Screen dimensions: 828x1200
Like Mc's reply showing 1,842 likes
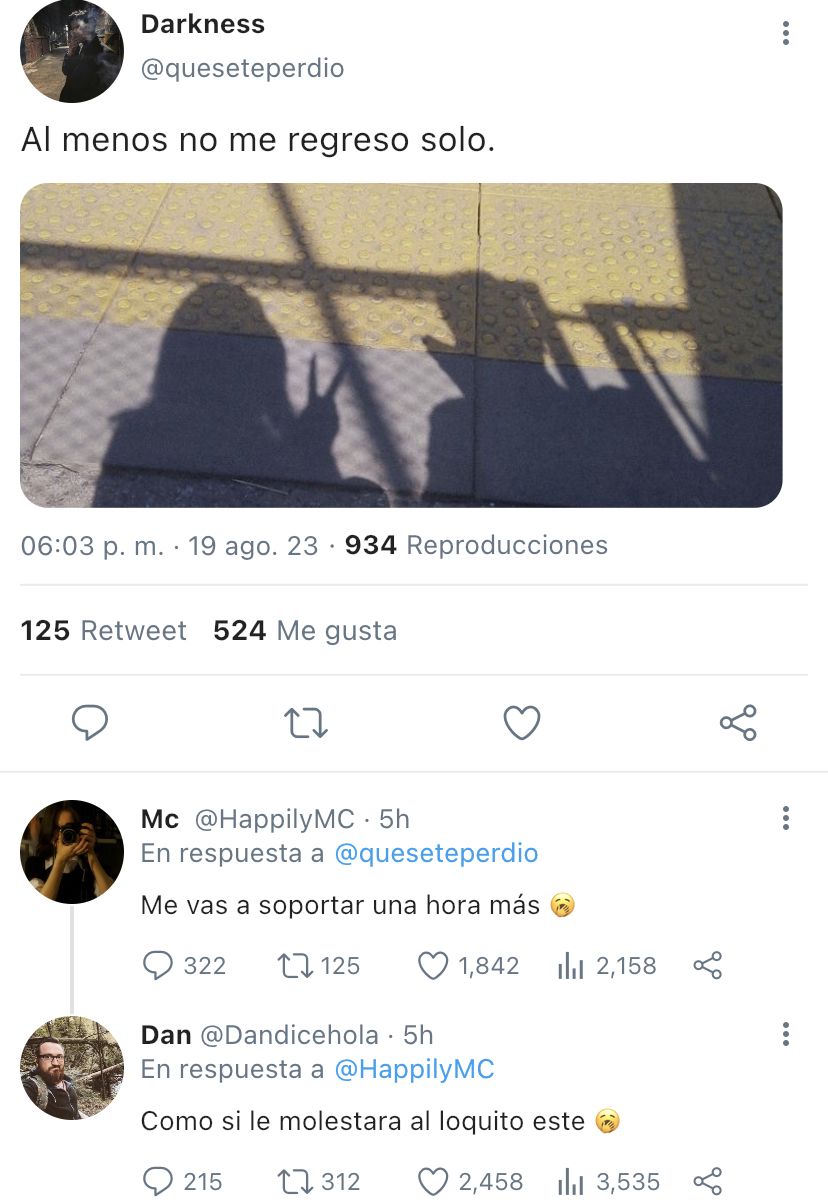(x=468, y=965)
